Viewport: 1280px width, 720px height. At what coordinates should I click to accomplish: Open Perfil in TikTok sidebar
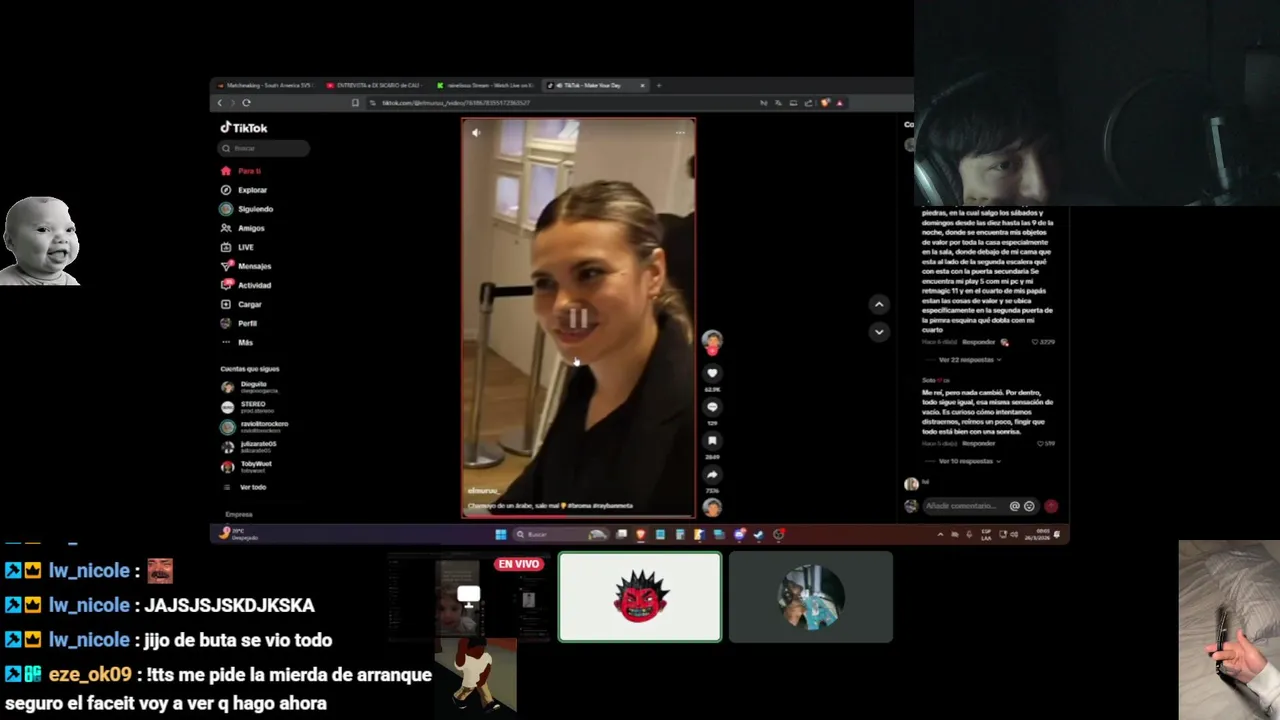[x=240, y=323]
